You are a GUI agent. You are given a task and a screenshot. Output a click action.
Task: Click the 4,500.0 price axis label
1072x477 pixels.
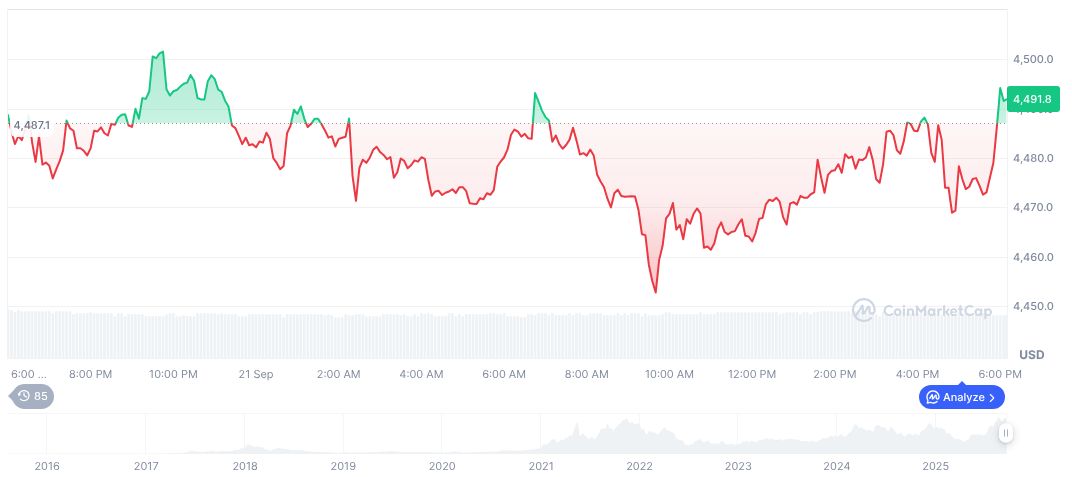click(x=1033, y=60)
